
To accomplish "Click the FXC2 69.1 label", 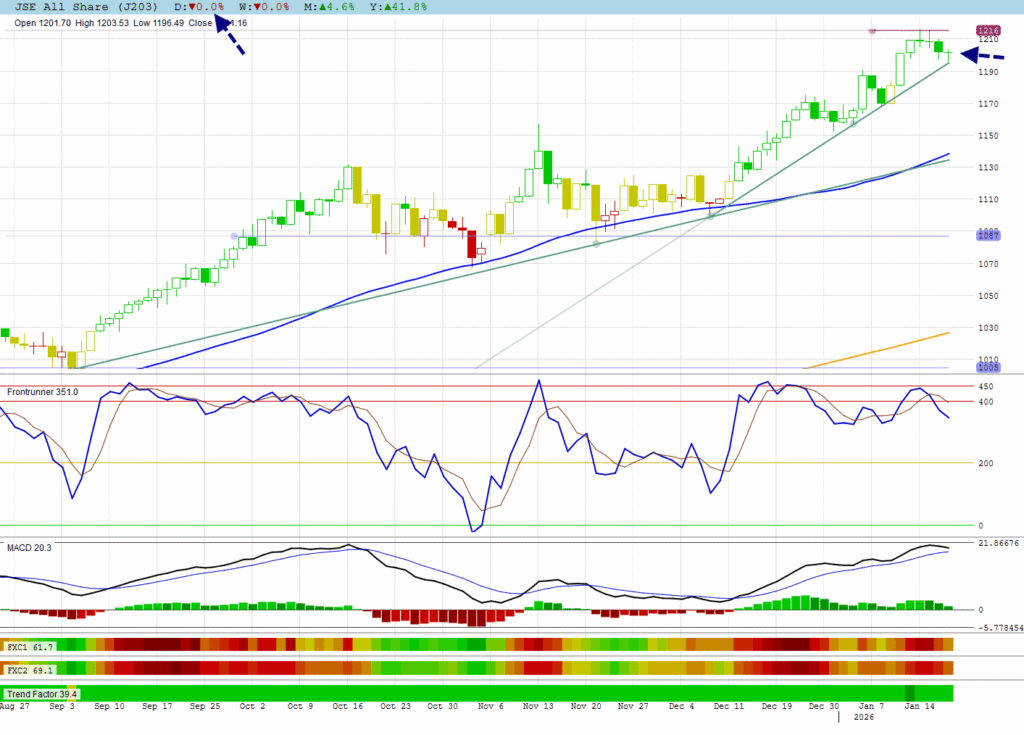I will tap(30, 667).
